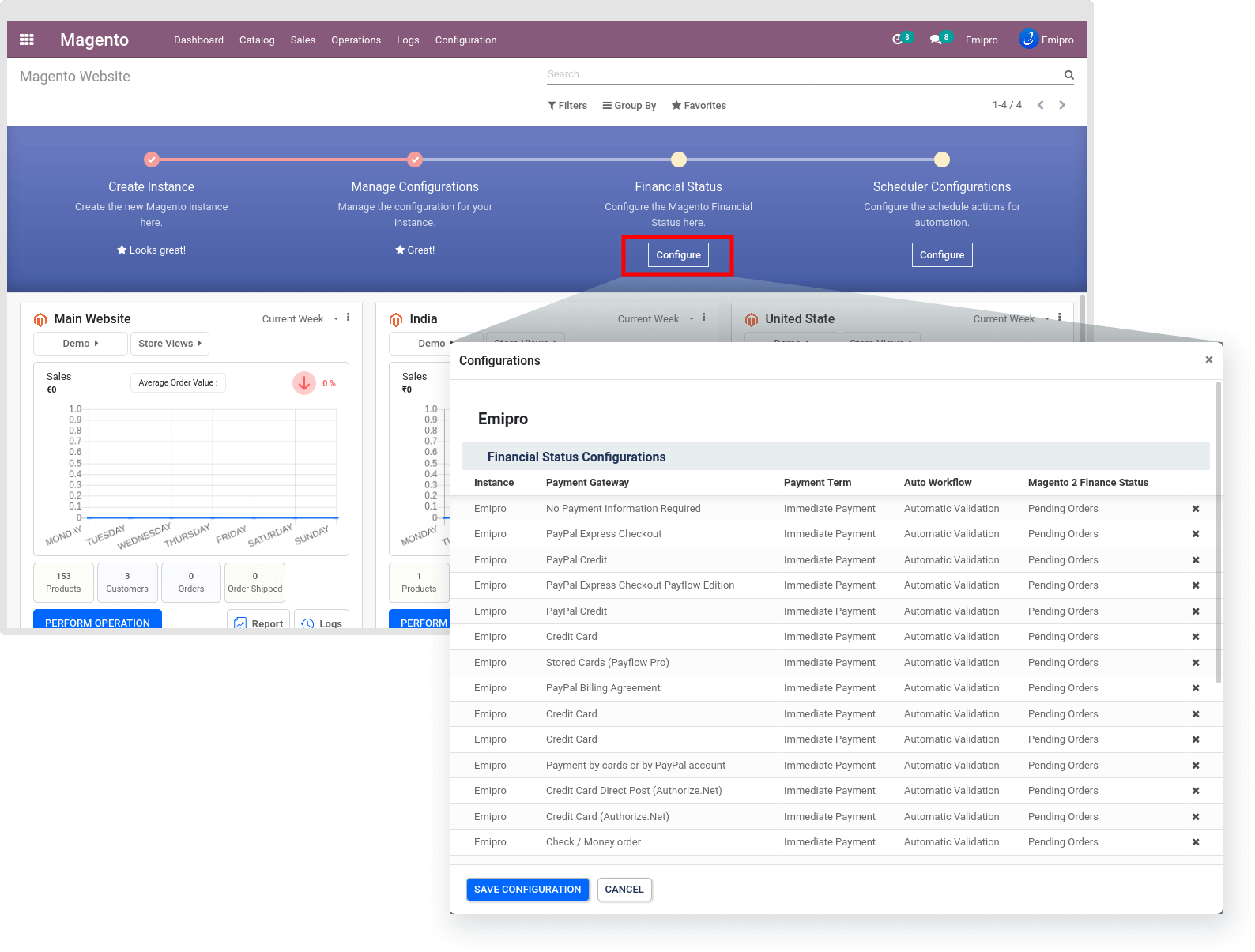Click the Financial Status step marker
The height and width of the screenshot is (952, 1255).
(x=679, y=160)
